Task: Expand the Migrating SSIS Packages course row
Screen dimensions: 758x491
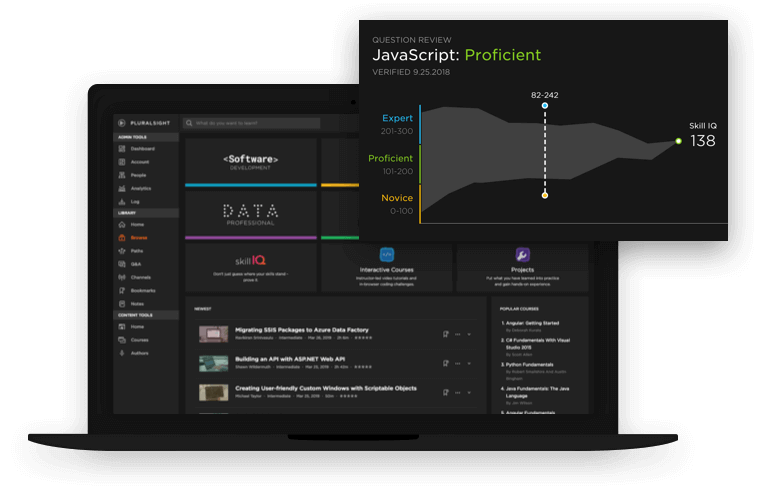Action: click(x=469, y=334)
